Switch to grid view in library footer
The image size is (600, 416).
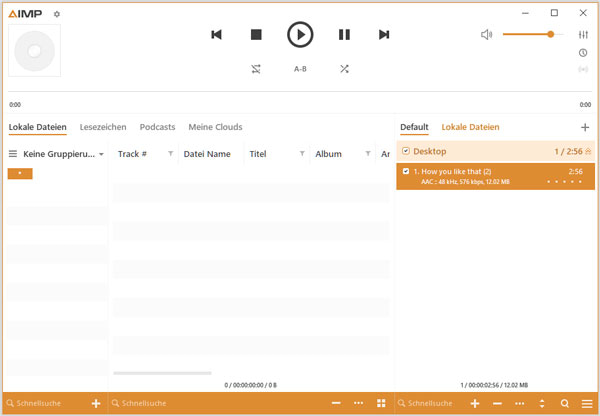[x=381, y=403]
